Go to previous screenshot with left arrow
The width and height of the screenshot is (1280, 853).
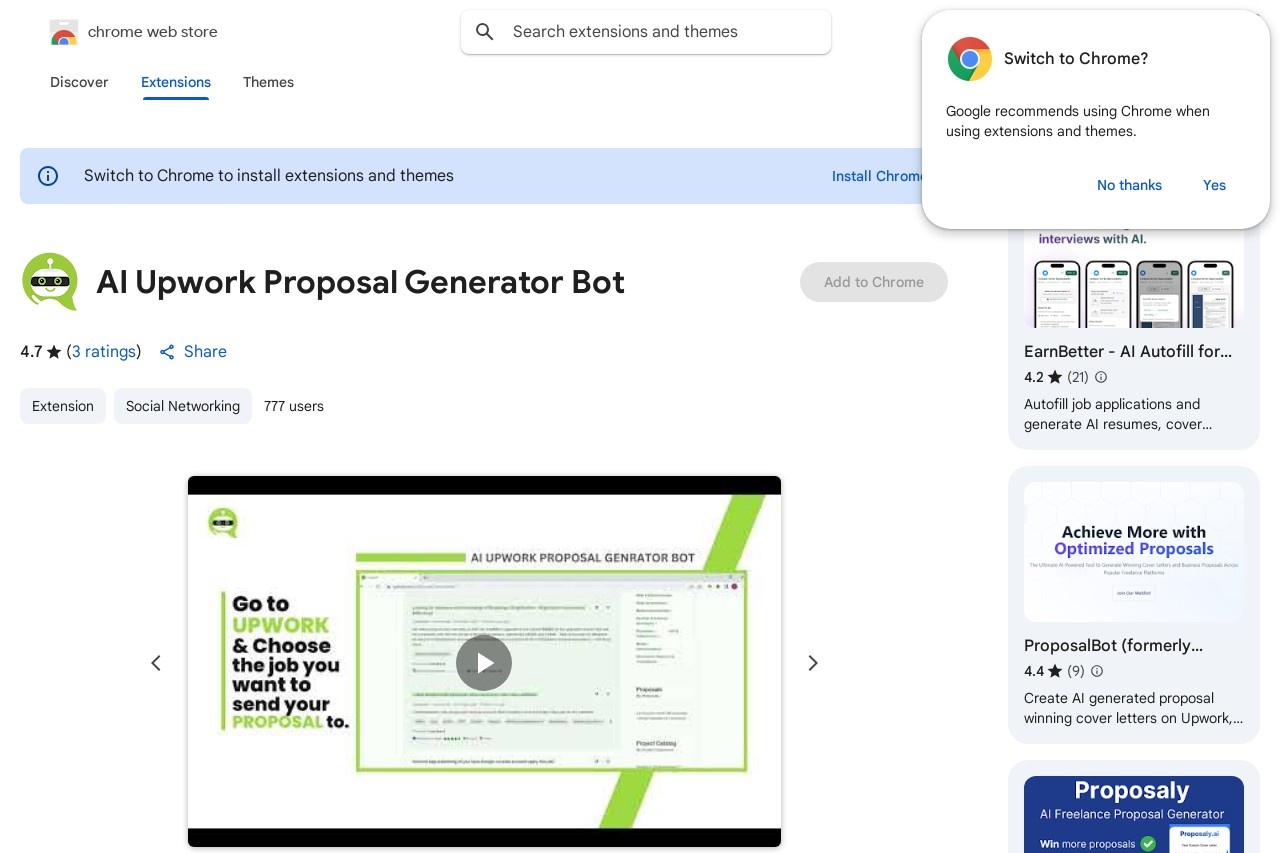156,663
